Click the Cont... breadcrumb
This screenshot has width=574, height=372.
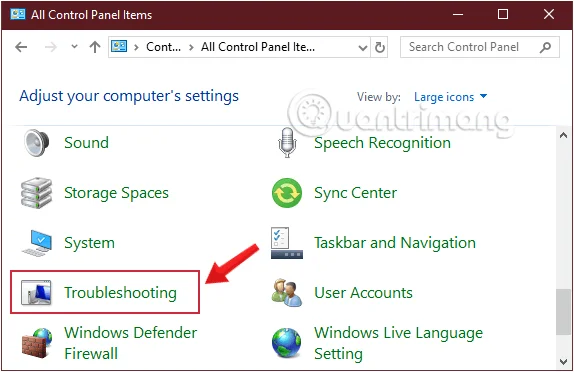point(163,47)
